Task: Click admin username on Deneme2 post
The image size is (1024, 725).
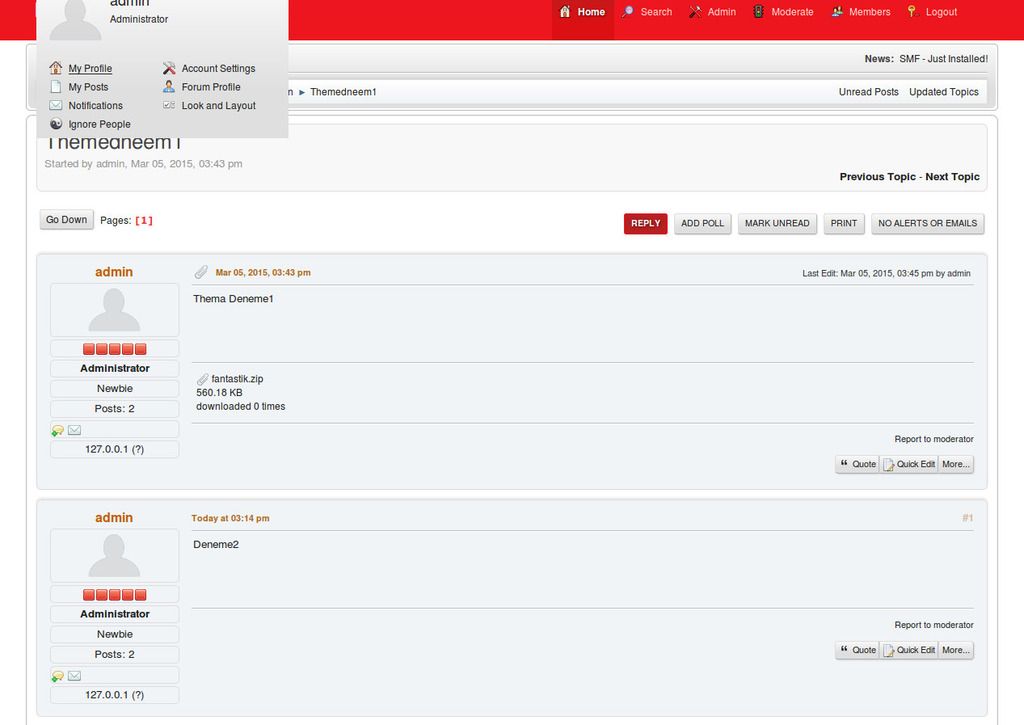Action: tap(114, 517)
